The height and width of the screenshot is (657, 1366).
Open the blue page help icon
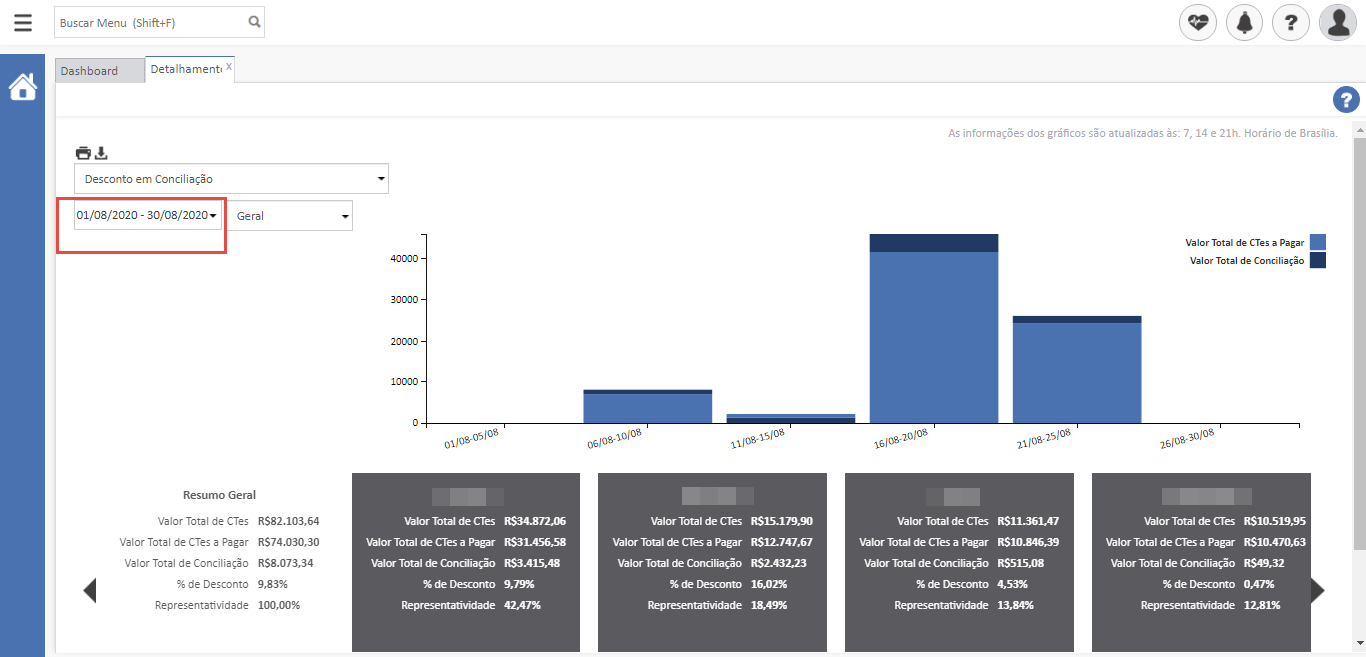coord(1346,100)
